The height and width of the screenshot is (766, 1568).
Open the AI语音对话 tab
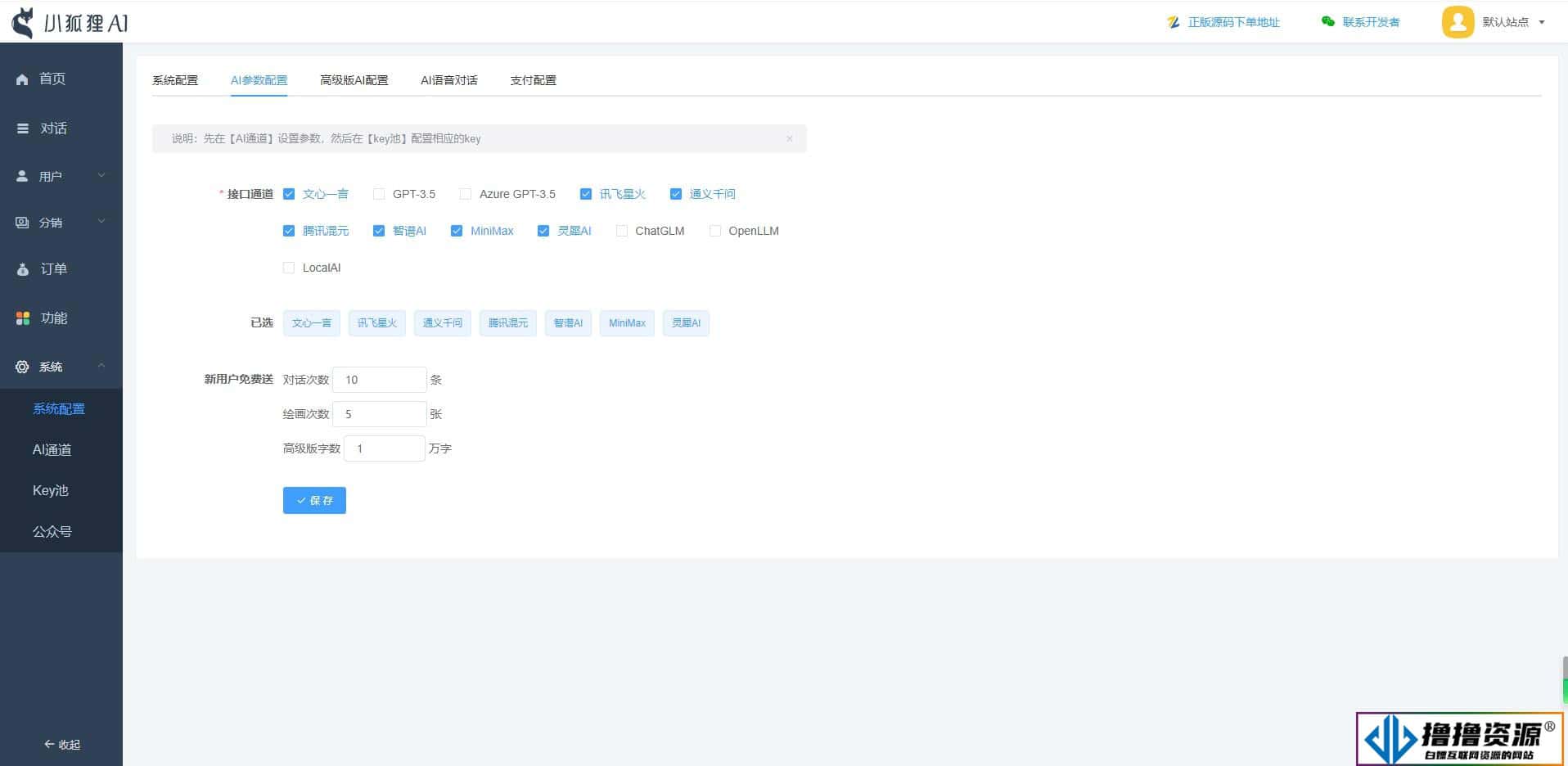tap(449, 80)
